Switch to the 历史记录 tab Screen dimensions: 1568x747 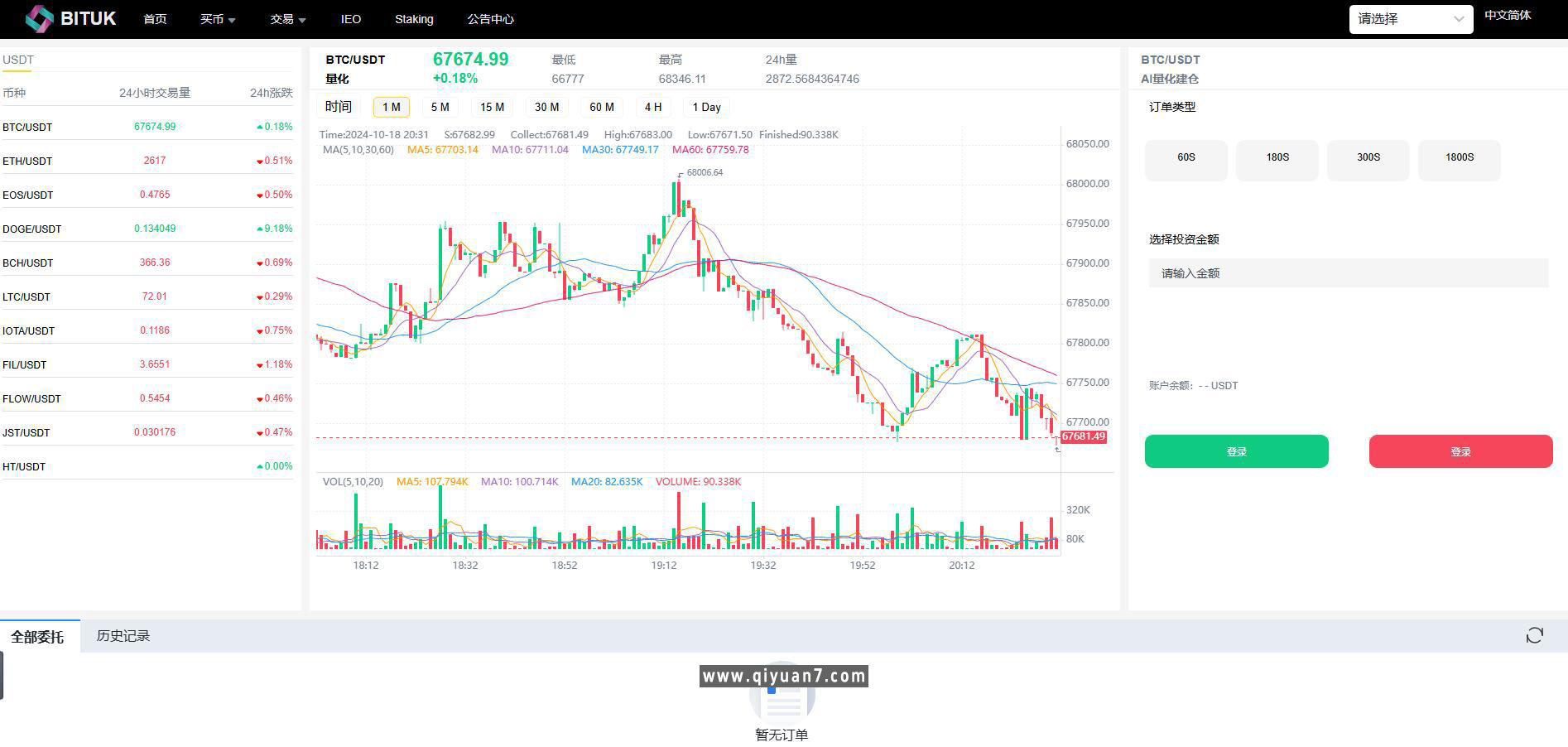tap(123, 636)
